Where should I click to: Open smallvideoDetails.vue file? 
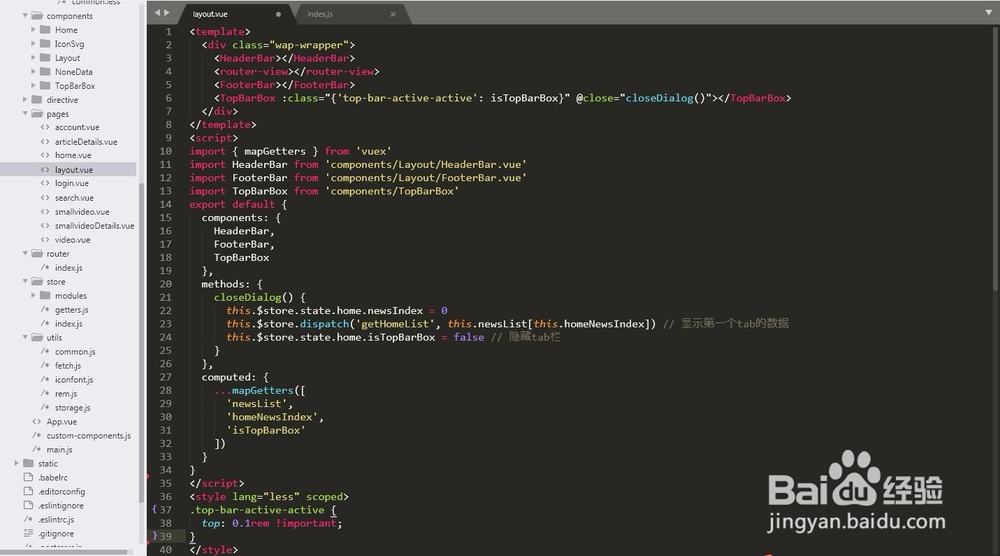point(94,226)
